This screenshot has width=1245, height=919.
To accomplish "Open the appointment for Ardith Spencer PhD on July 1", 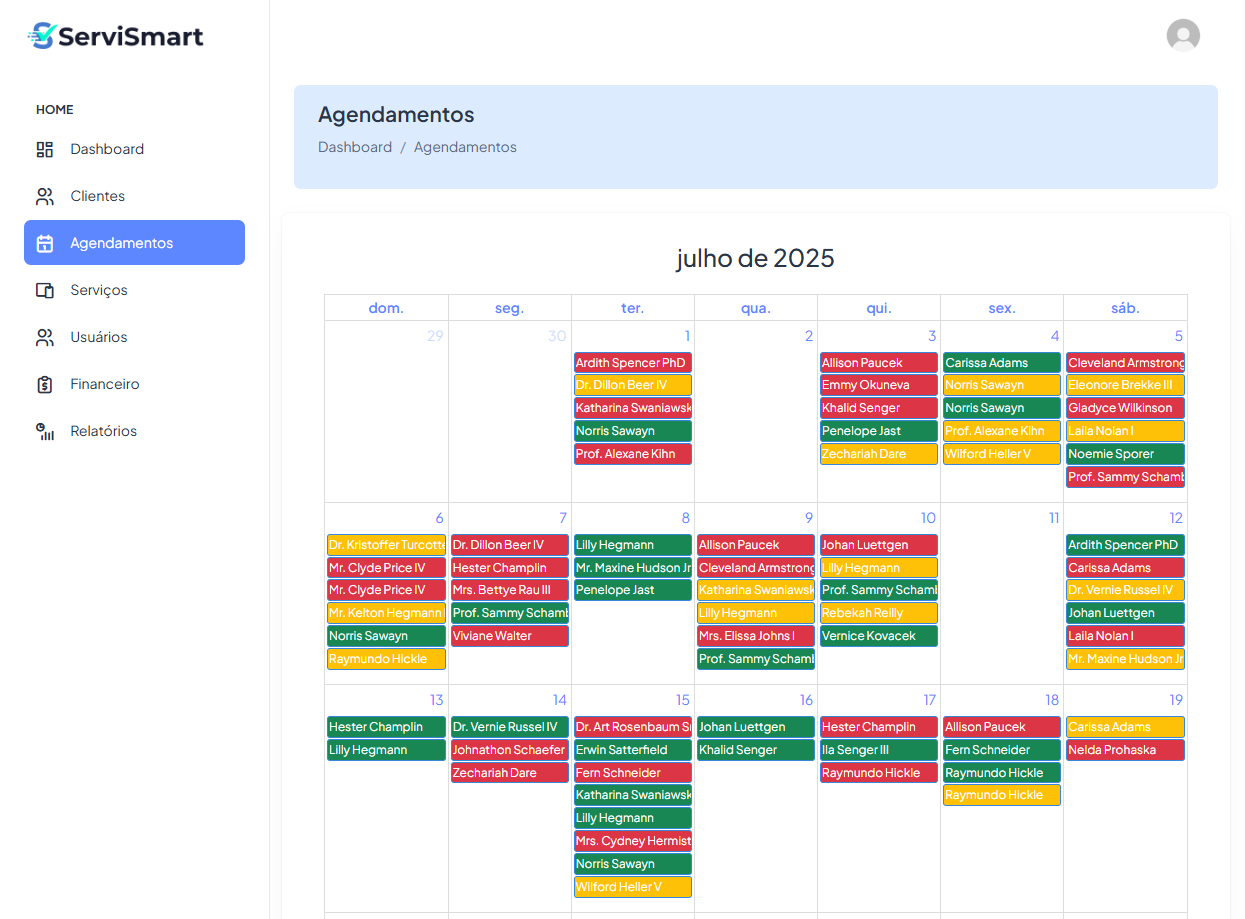I will pos(632,362).
